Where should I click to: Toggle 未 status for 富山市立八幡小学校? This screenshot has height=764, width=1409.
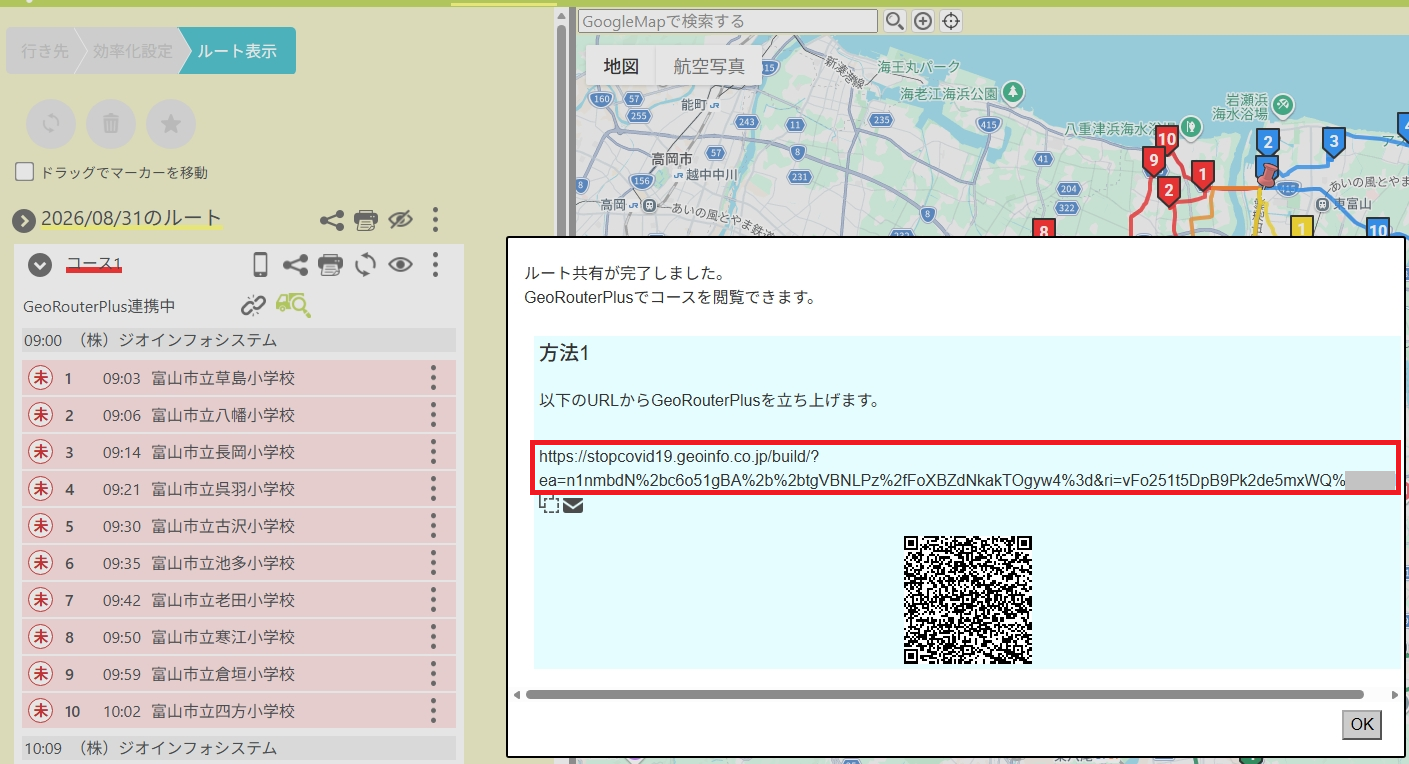point(40,415)
